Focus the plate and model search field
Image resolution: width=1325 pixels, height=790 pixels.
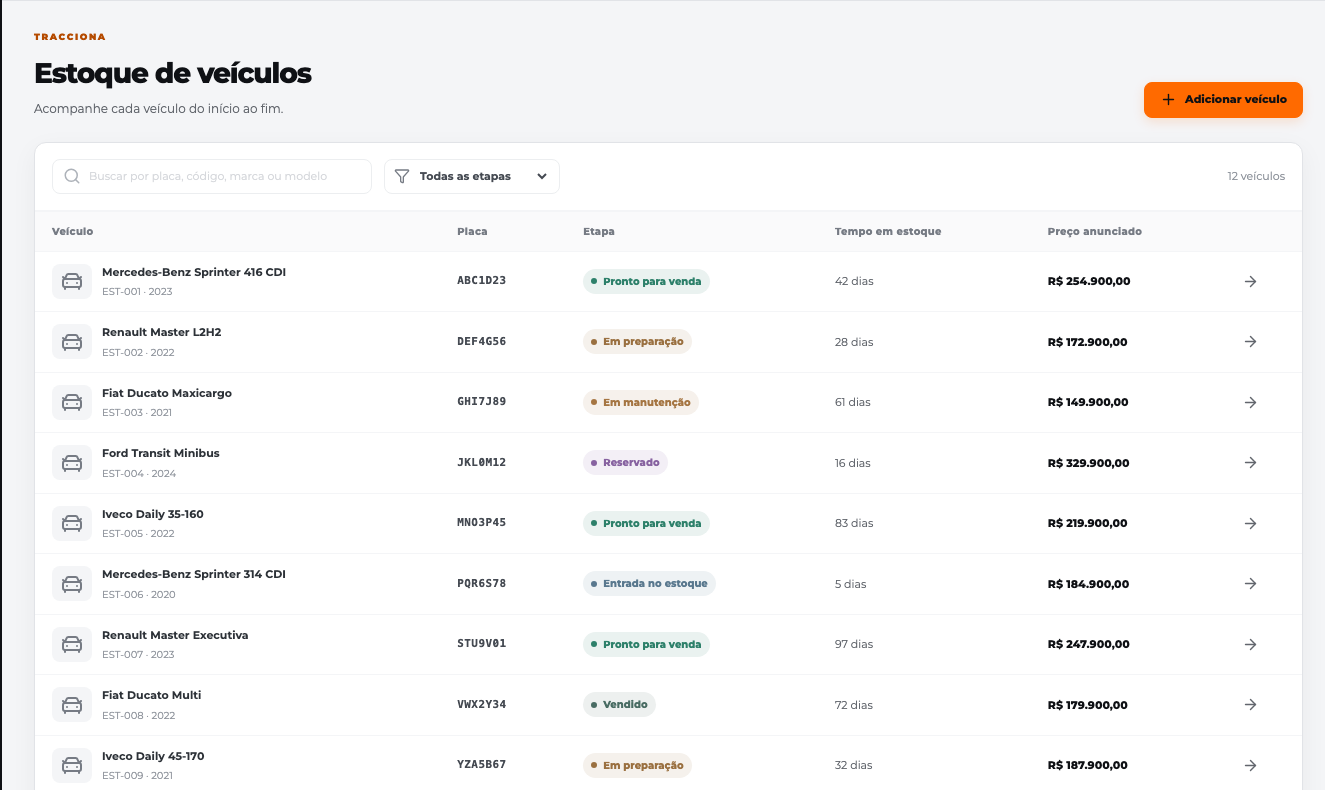pyautogui.click(x=212, y=176)
